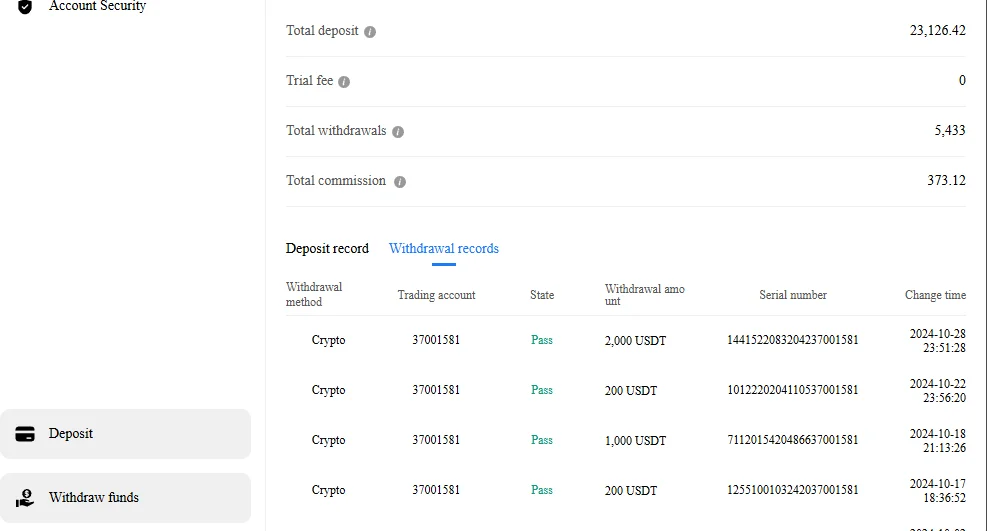The image size is (987, 531).
Task: Click the State column header
Action: 542,295
